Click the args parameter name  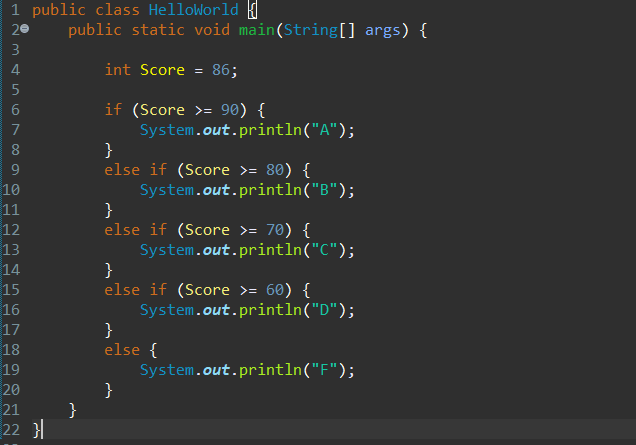coord(382,31)
